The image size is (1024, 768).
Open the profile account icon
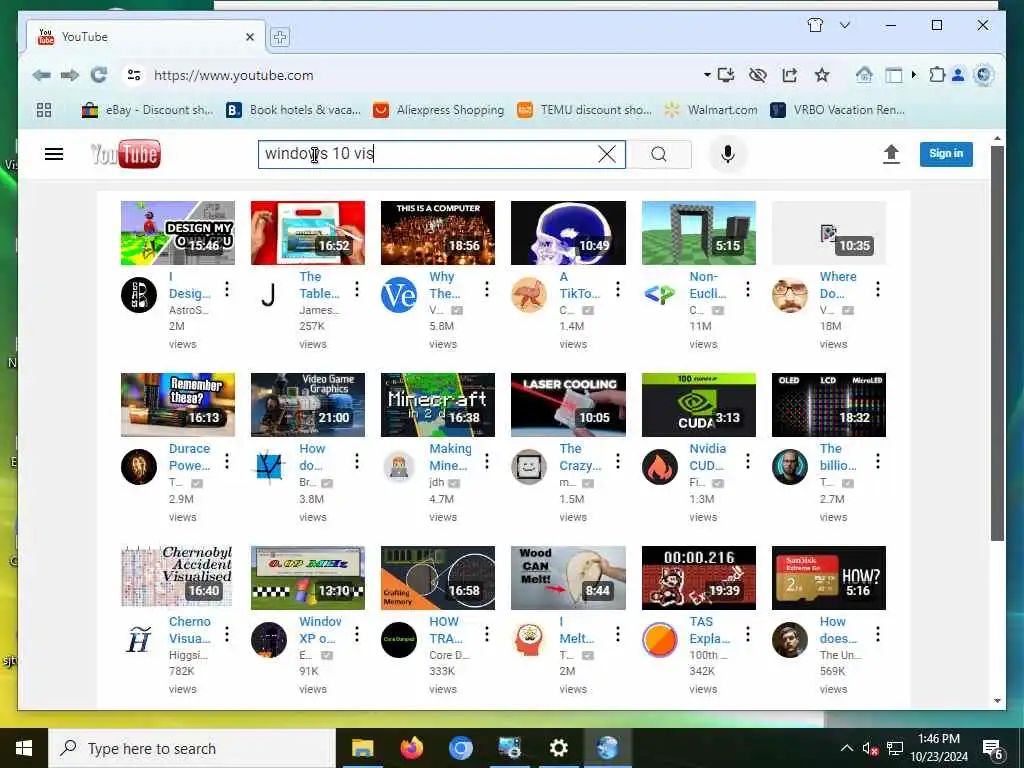958,75
